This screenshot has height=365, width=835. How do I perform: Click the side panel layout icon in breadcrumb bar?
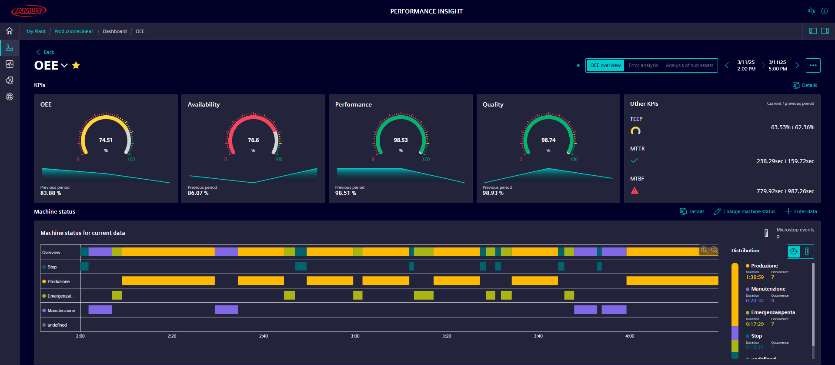(825, 31)
